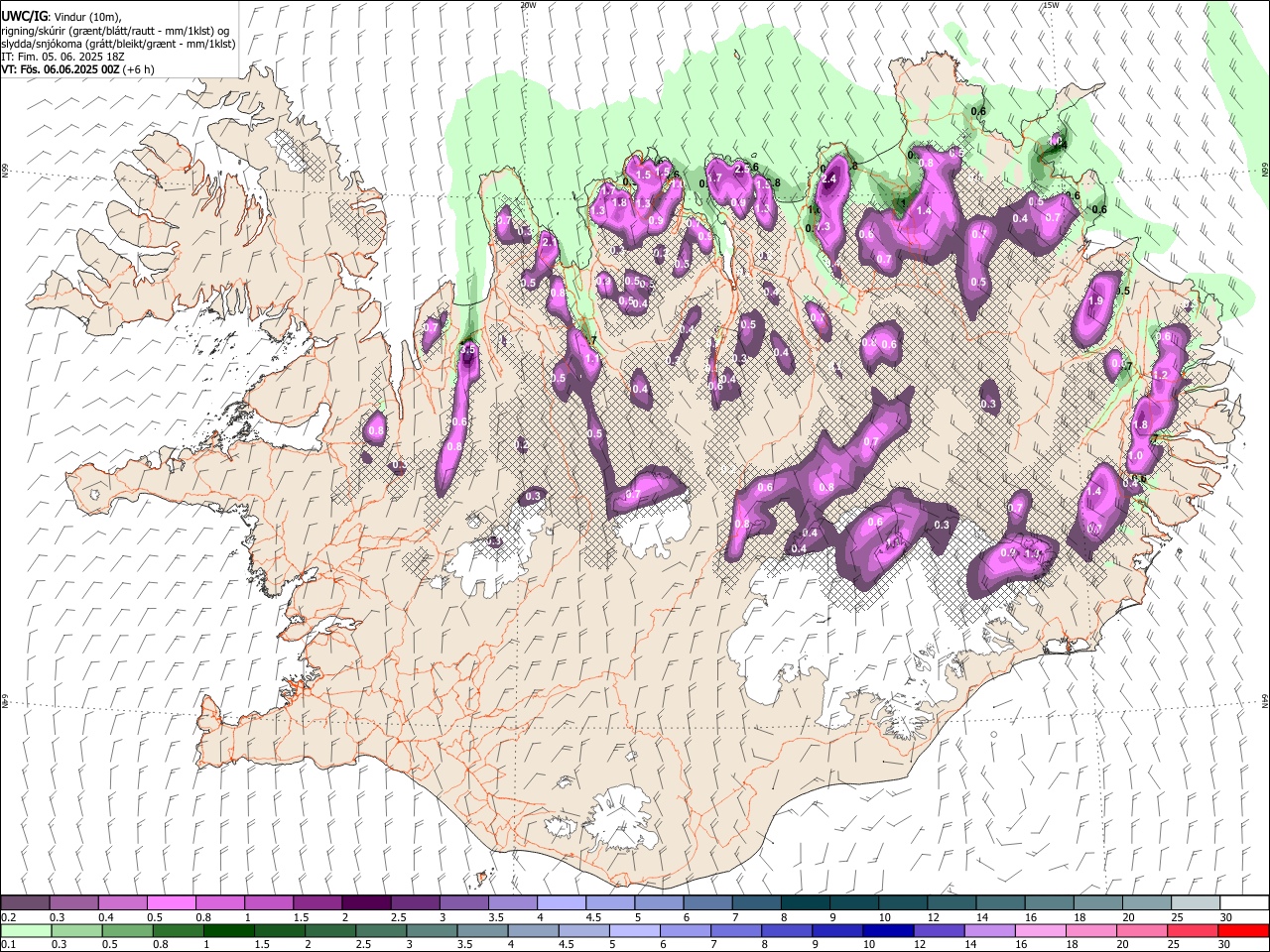The image size is (1270, 952).
Task: Choose the bright red-pink 25 mm rain swatch
Action: coord(1193,930)
